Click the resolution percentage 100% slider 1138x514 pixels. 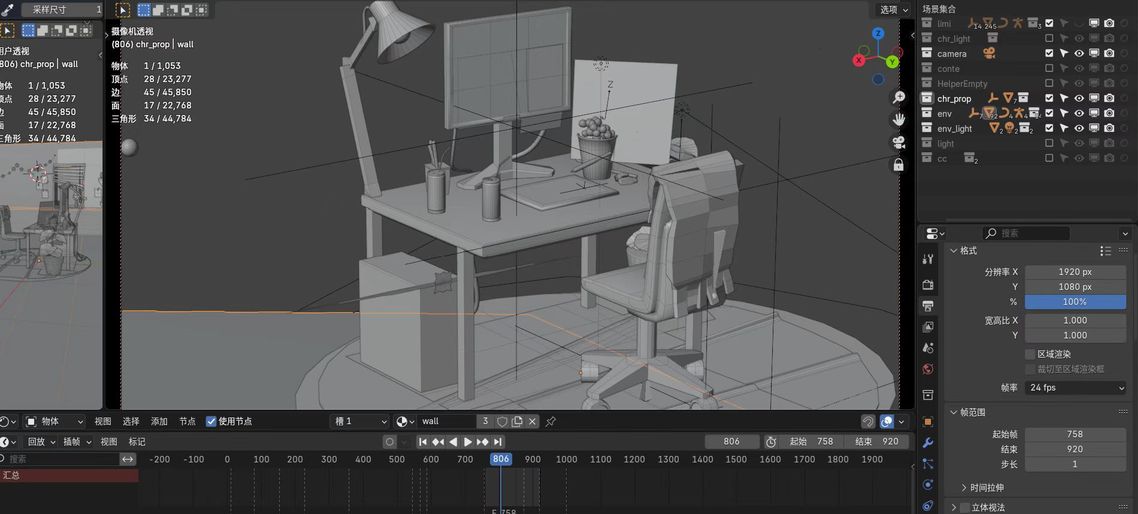[1075, 302]
